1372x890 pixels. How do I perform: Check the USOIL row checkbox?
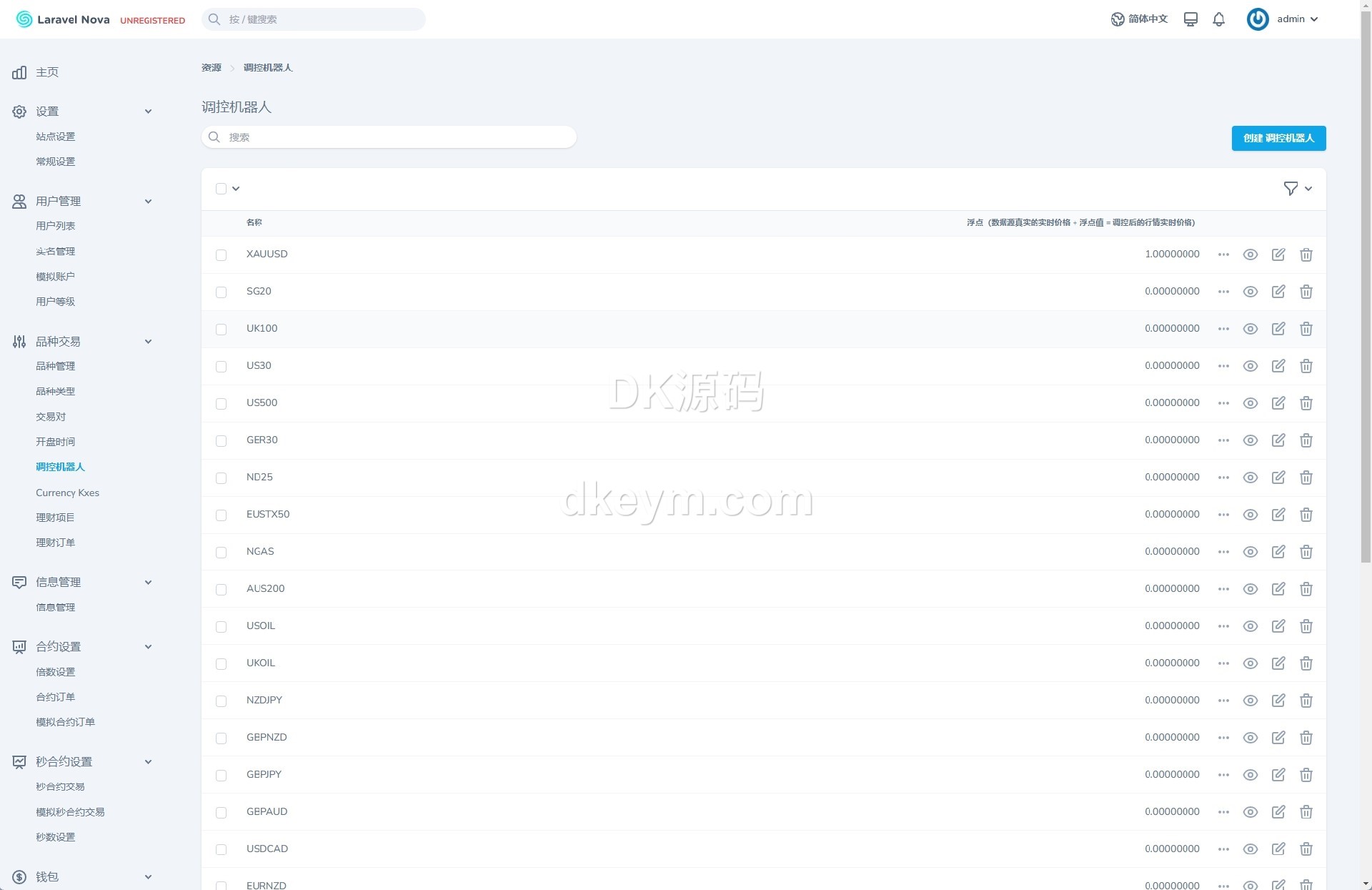point(221,627)
